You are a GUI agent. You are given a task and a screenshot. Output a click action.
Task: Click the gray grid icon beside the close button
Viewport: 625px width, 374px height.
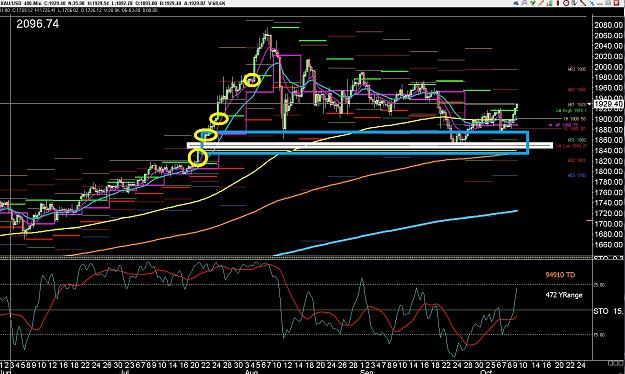(x=608, y=3)
